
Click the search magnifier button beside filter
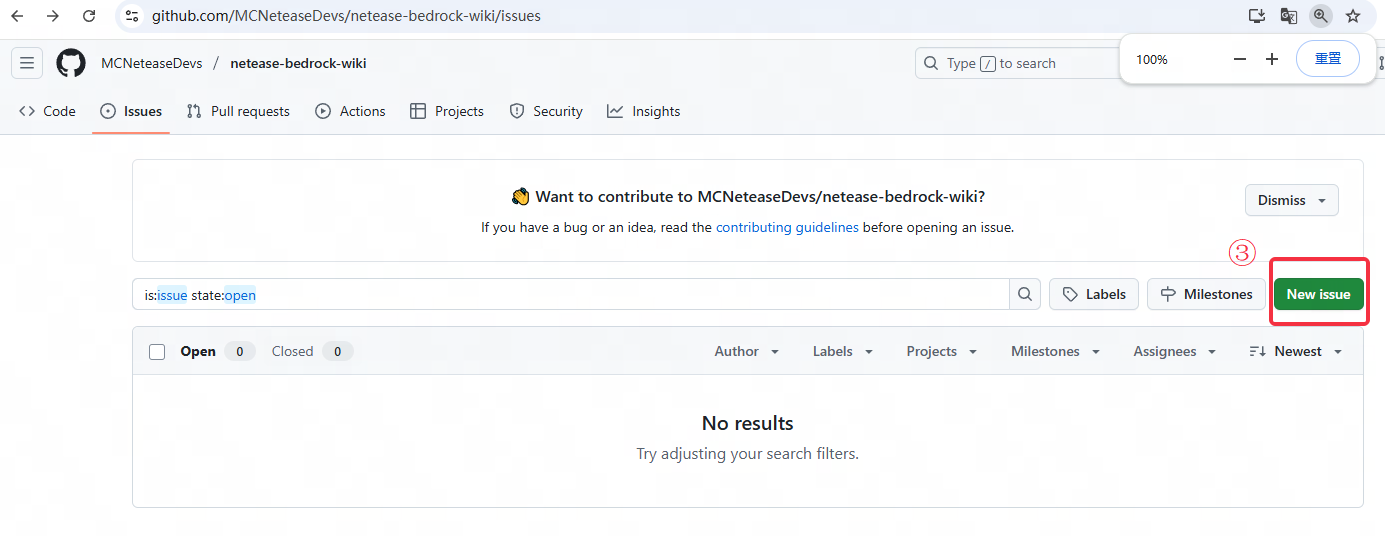[x=1025, y=294]
